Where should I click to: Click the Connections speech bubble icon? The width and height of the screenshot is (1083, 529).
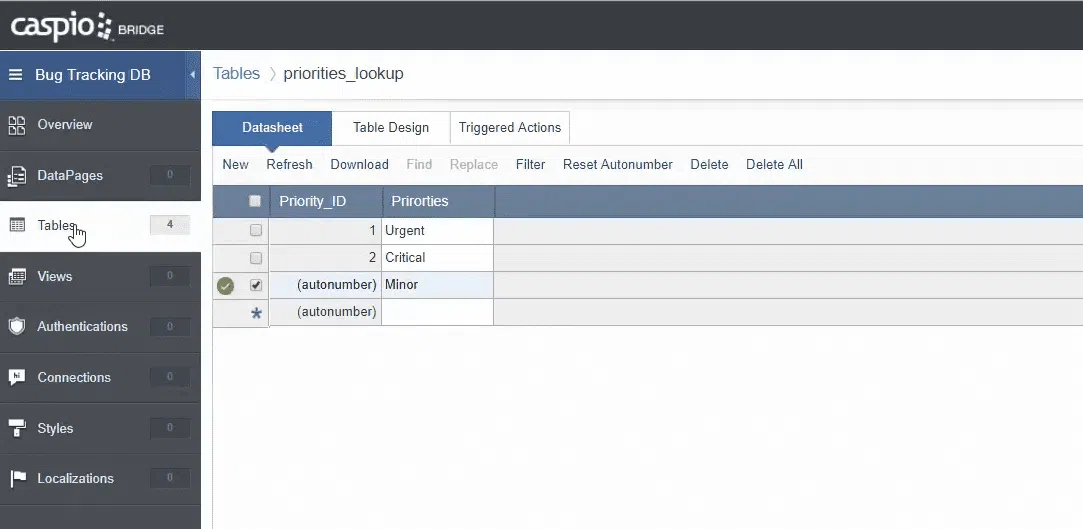tap(17, 378)
